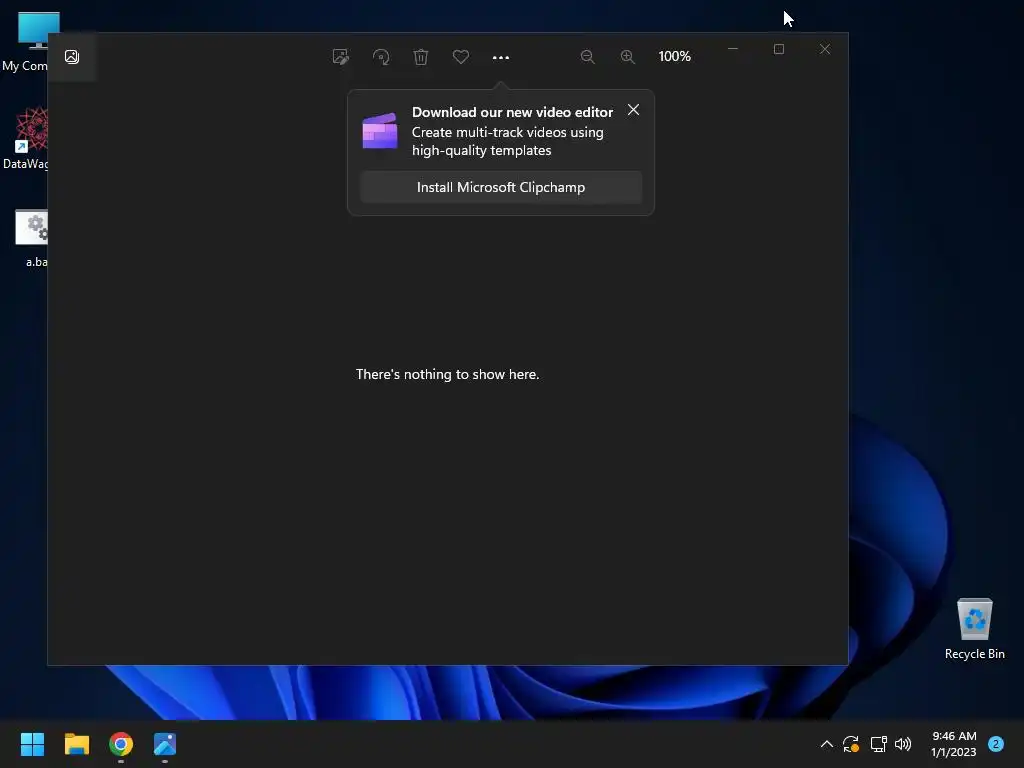The width and height of the screenshot is (1024, 768).
Task: Open the Photos collection view icon
Action: click(72, 57)
